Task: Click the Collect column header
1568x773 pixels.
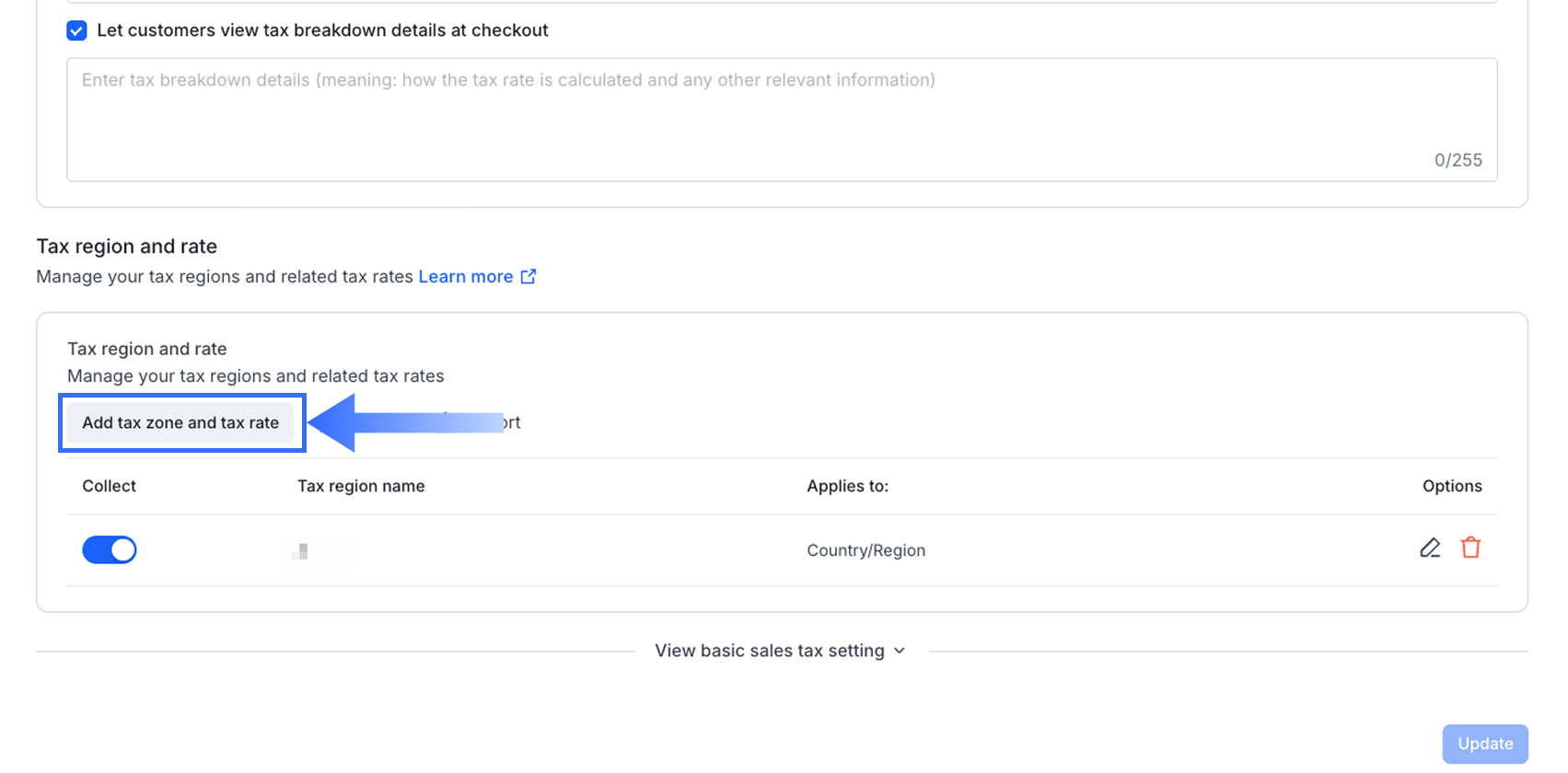Action: coord(109,486)
